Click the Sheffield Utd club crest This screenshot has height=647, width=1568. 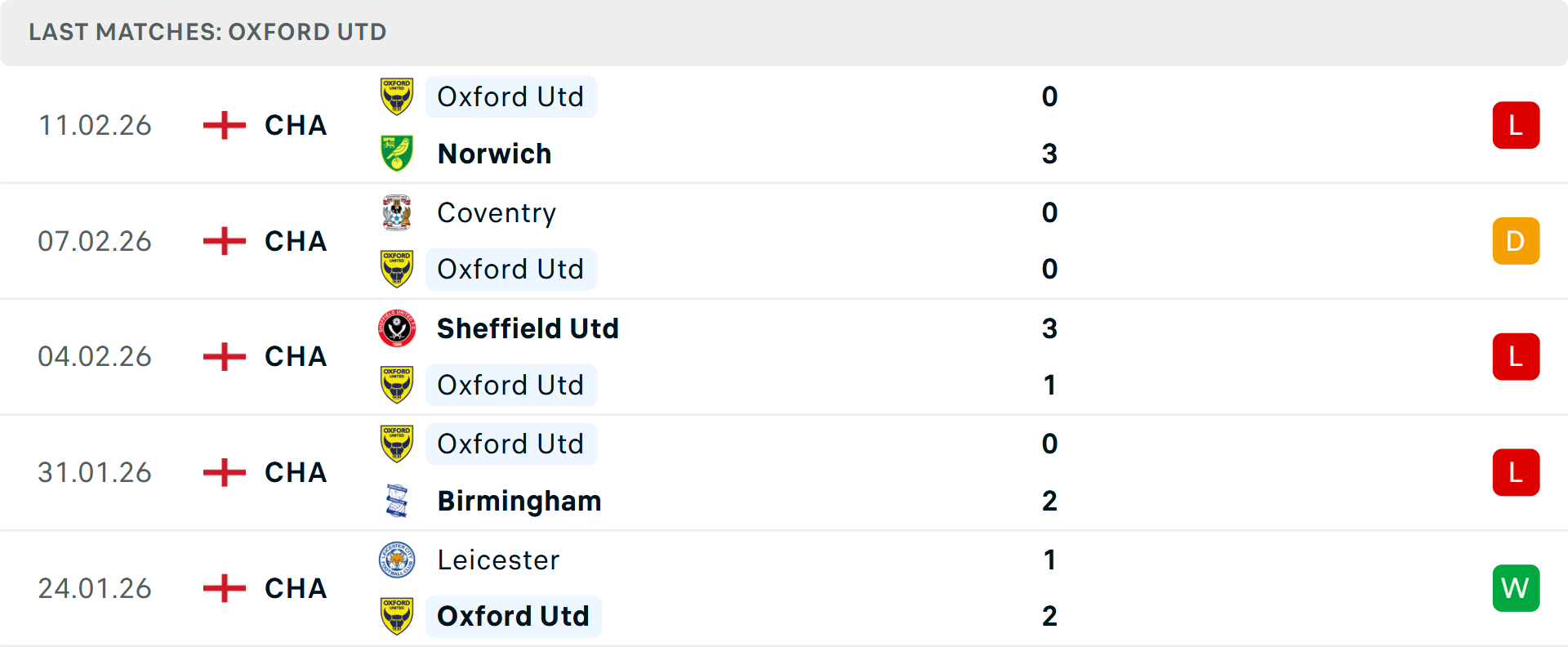pyautogui.click(x=397, y=328)
